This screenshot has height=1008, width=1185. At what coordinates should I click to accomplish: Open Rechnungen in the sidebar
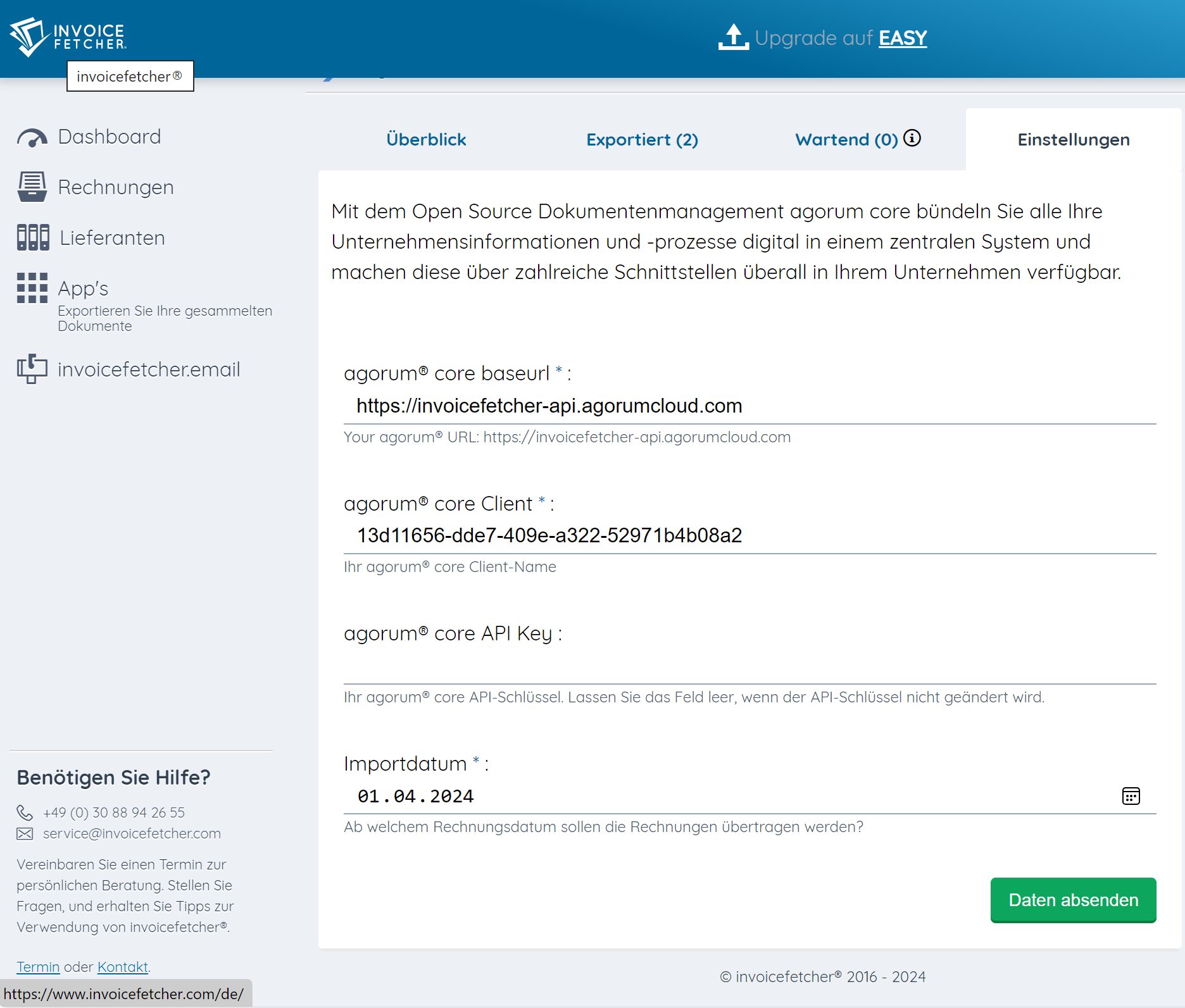[x=116, y=187]
